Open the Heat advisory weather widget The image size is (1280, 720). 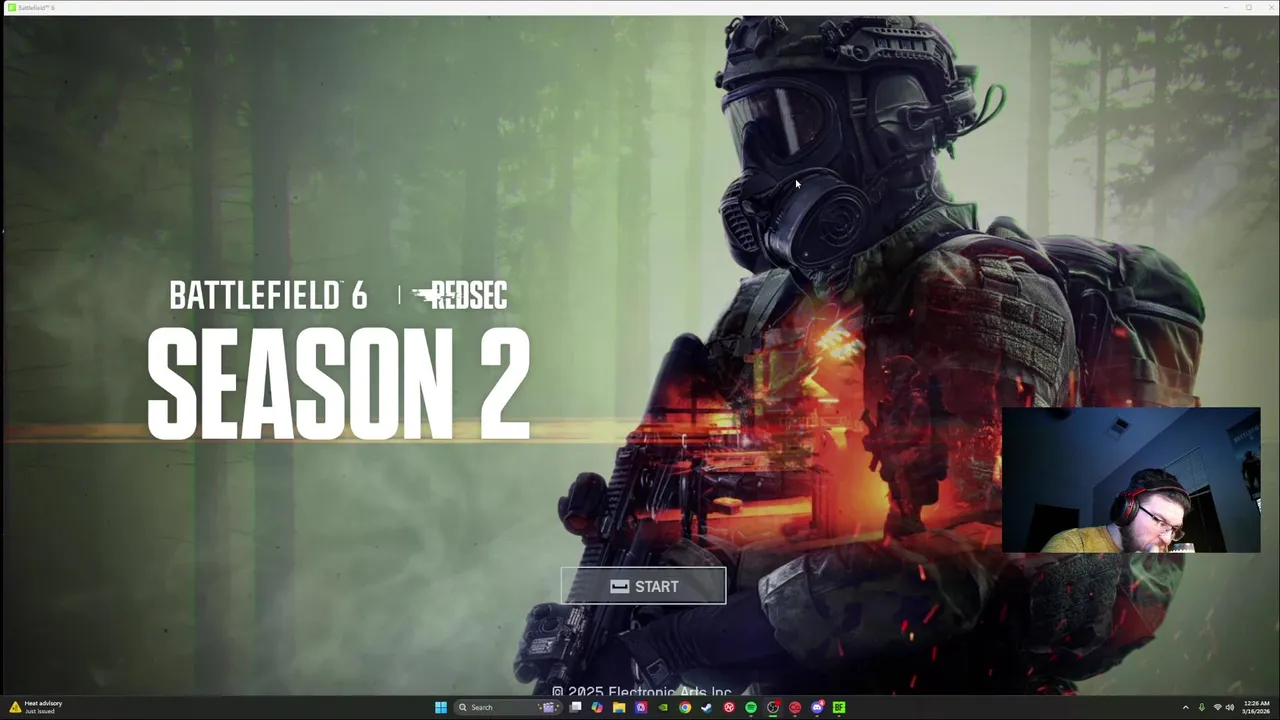tap(36, 707)
